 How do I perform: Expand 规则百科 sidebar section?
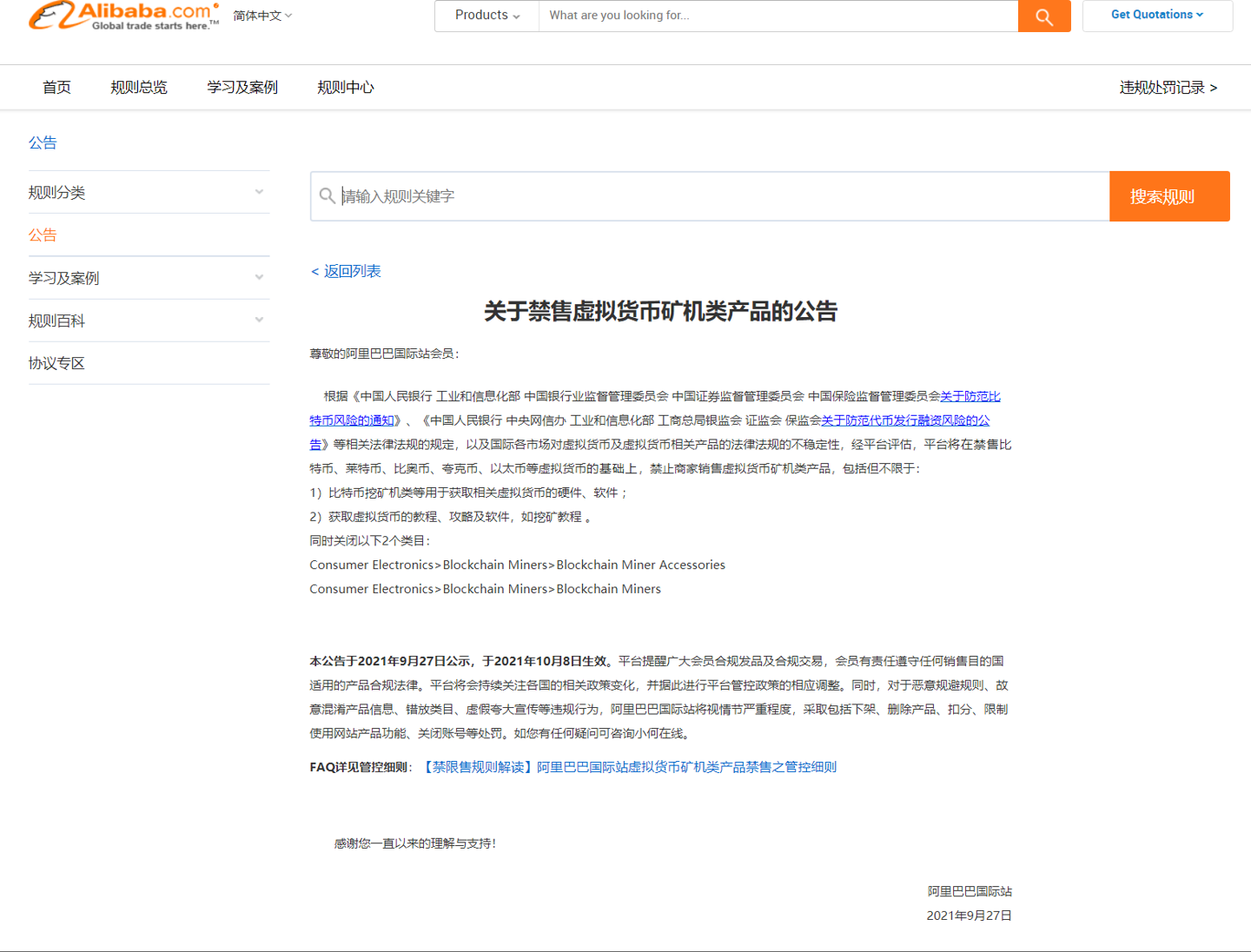[x=149, y=321]
